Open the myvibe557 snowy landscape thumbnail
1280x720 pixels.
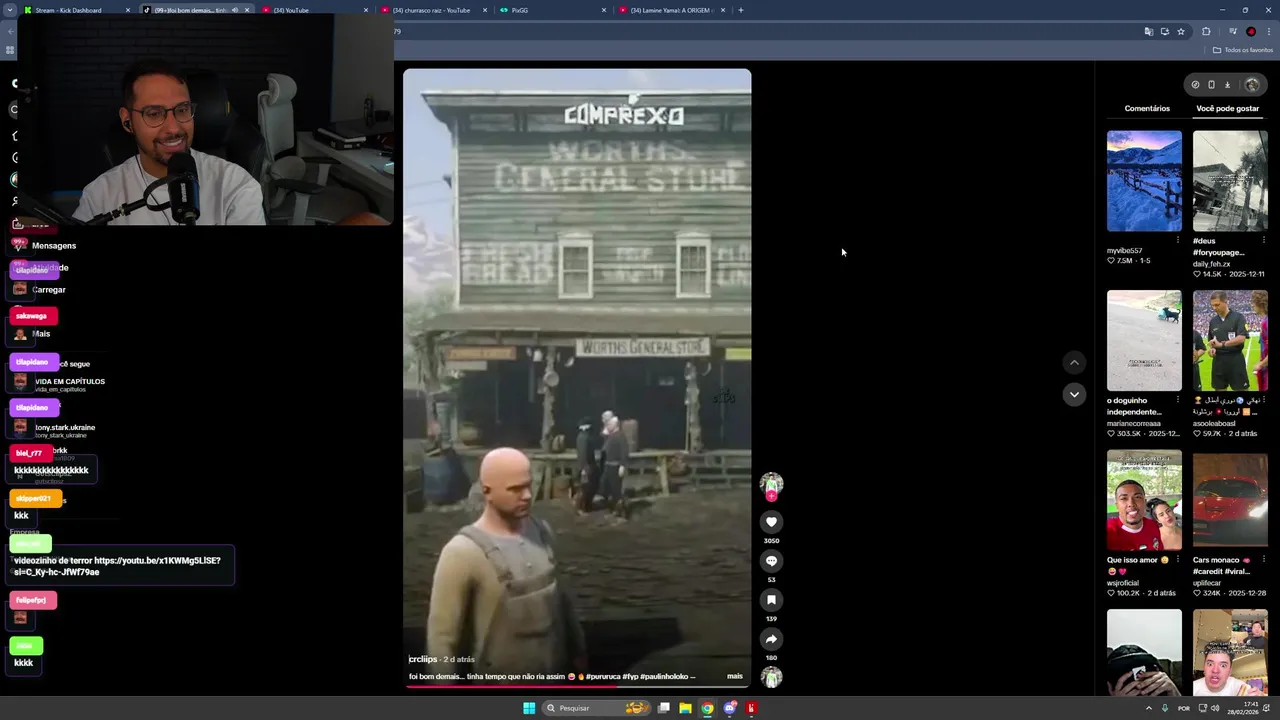[1144, 181]
